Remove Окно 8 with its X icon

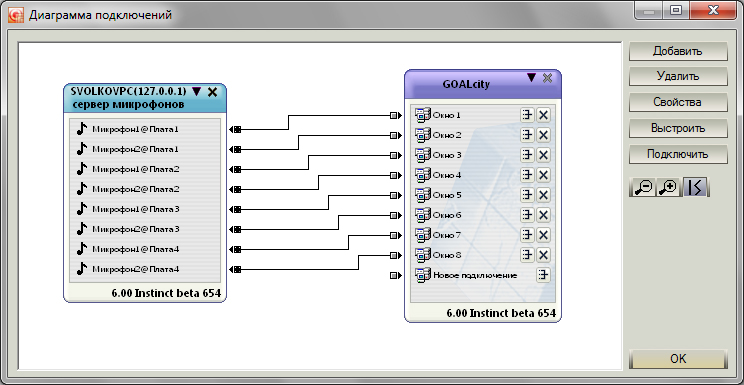[x=543, y=255]
